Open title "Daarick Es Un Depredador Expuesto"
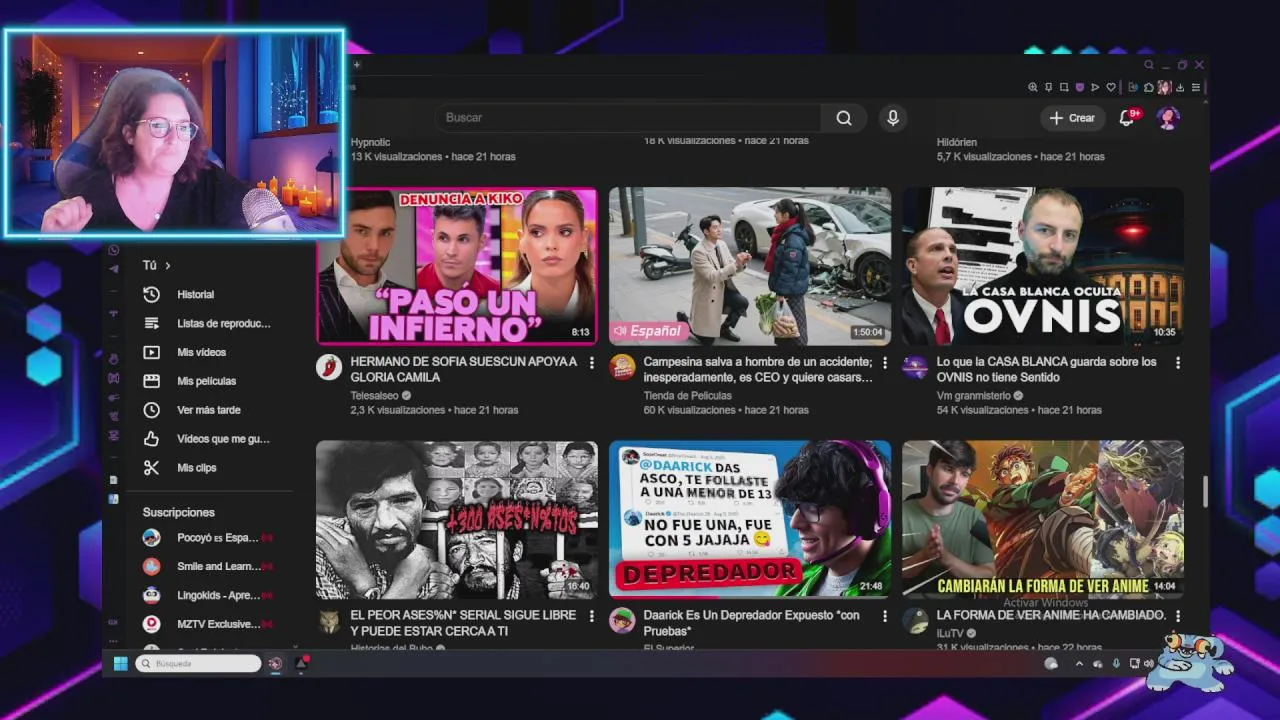 tap(751, 624)
